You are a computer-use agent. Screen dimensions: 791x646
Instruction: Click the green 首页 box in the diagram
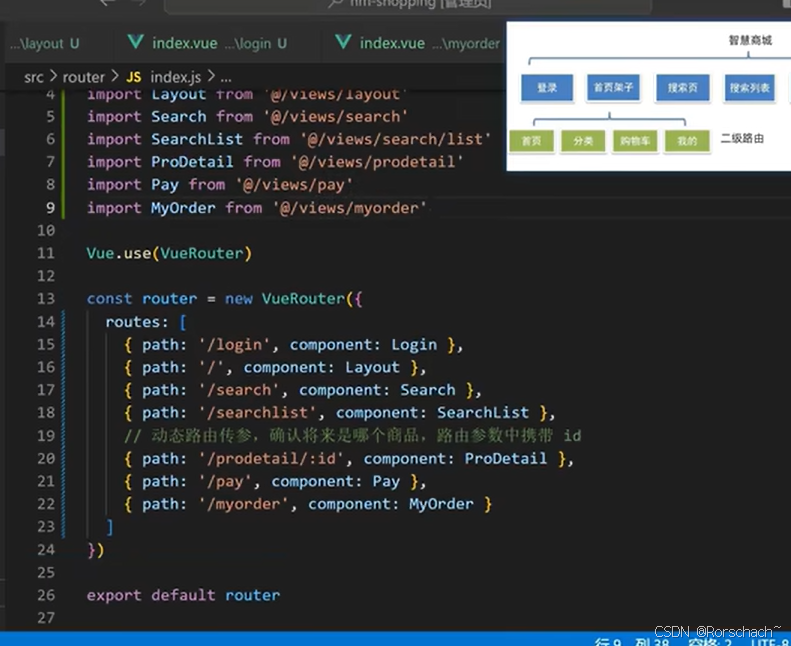tap(531, 141)
